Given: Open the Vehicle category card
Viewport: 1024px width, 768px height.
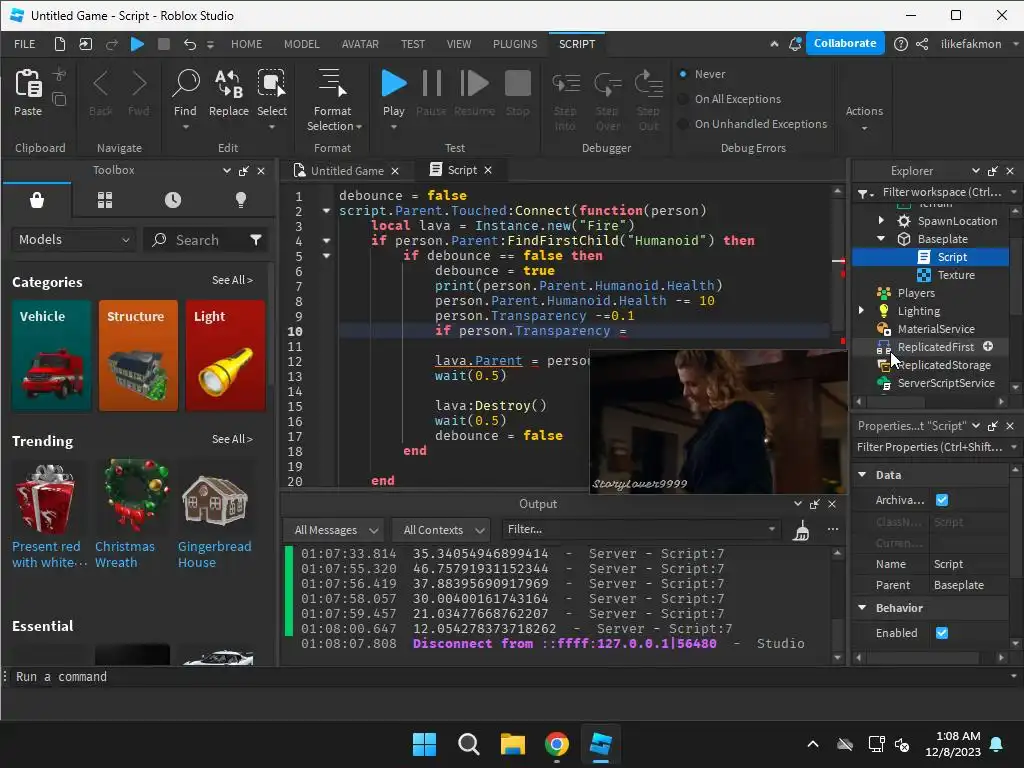Looking at the screenshot, I should point(51,355).
